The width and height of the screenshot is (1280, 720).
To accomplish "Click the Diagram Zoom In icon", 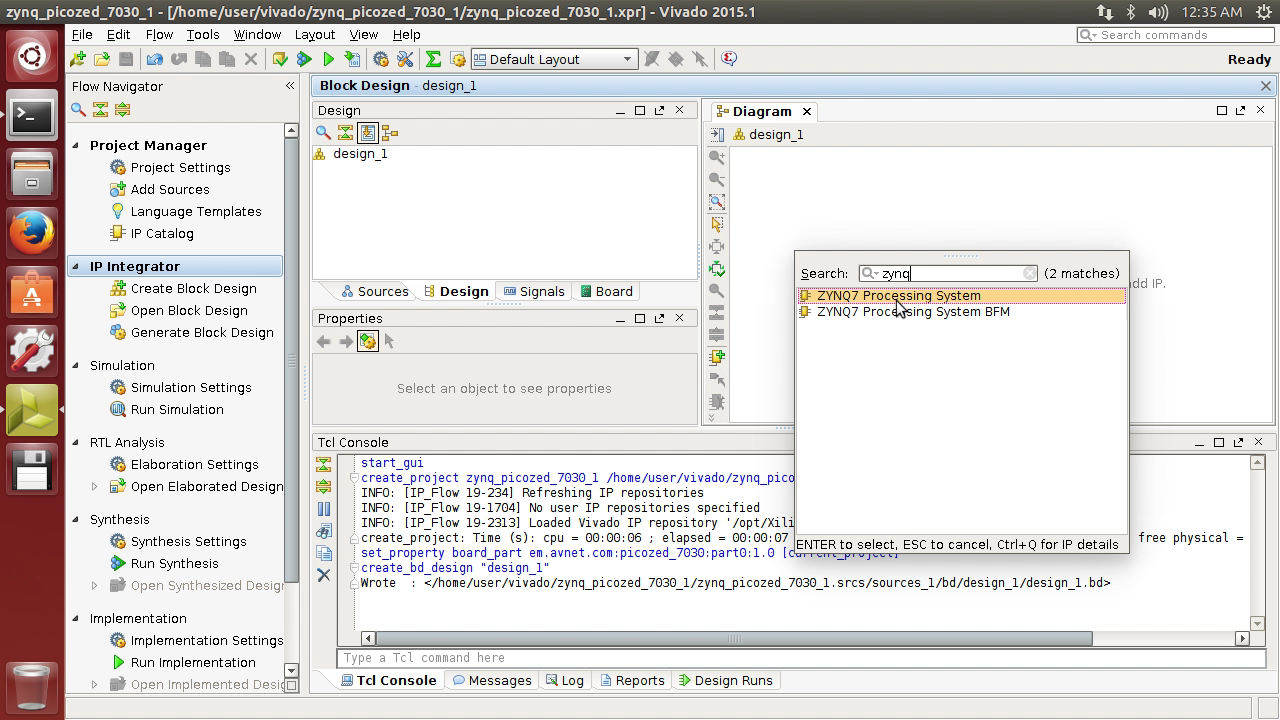I will (717, 157).
